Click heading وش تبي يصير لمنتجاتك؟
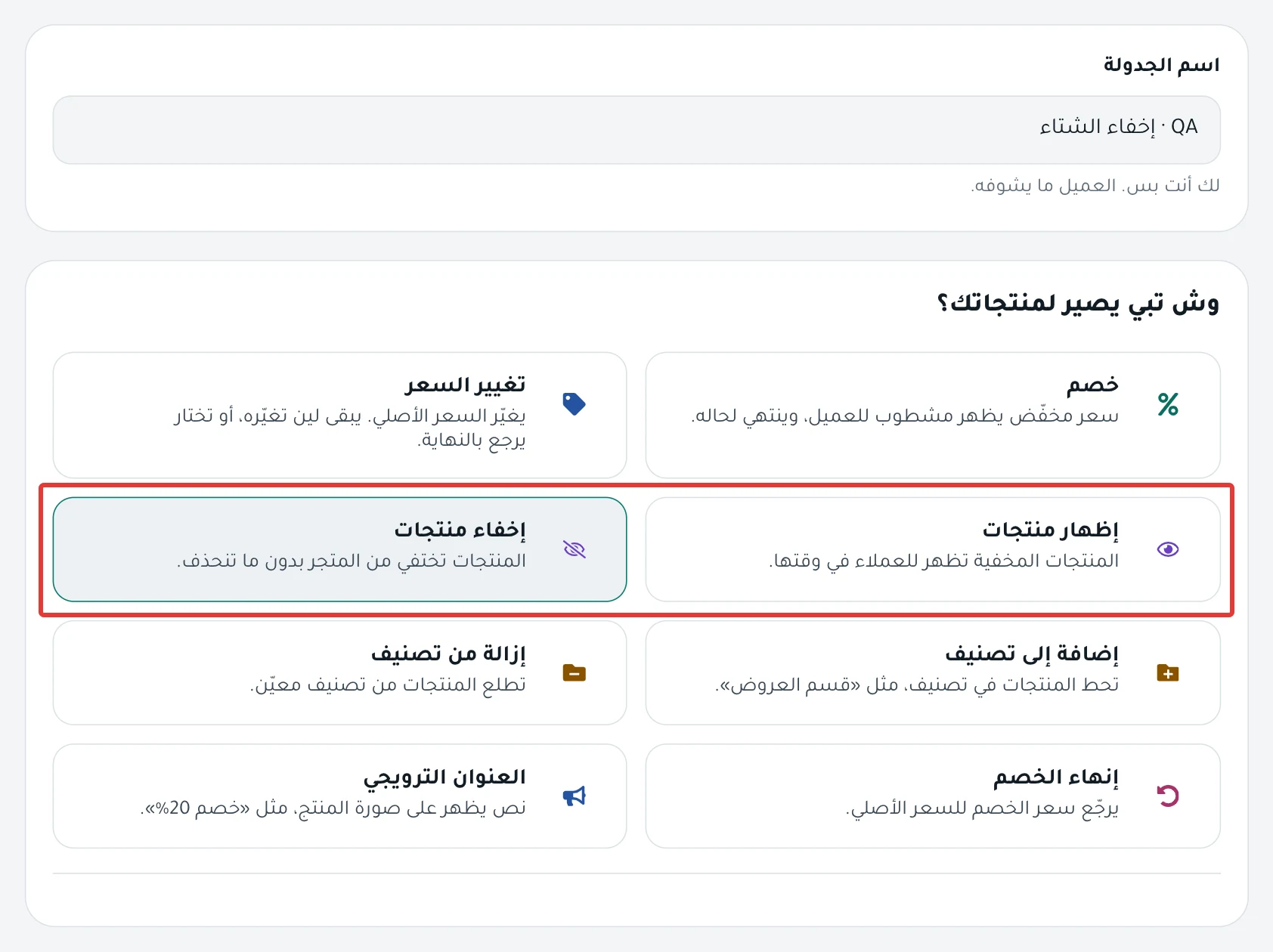 1078,303
